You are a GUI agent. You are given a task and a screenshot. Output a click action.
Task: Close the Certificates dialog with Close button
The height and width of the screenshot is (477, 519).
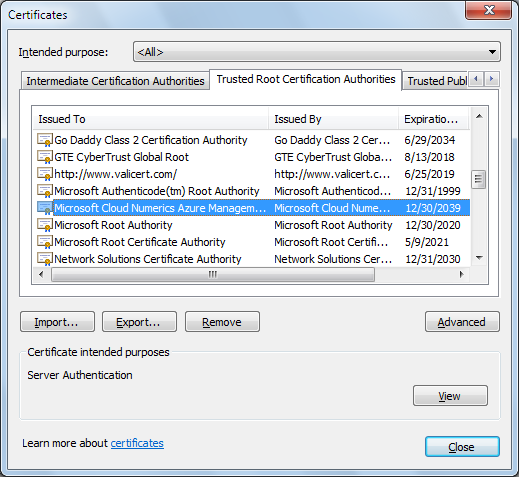462,447
